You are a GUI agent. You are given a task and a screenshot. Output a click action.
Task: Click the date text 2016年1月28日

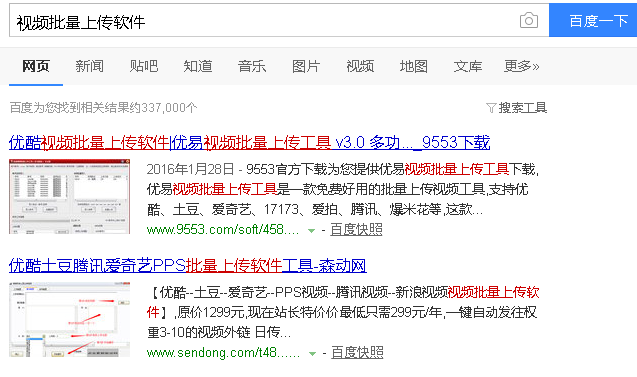click(190, 169)
